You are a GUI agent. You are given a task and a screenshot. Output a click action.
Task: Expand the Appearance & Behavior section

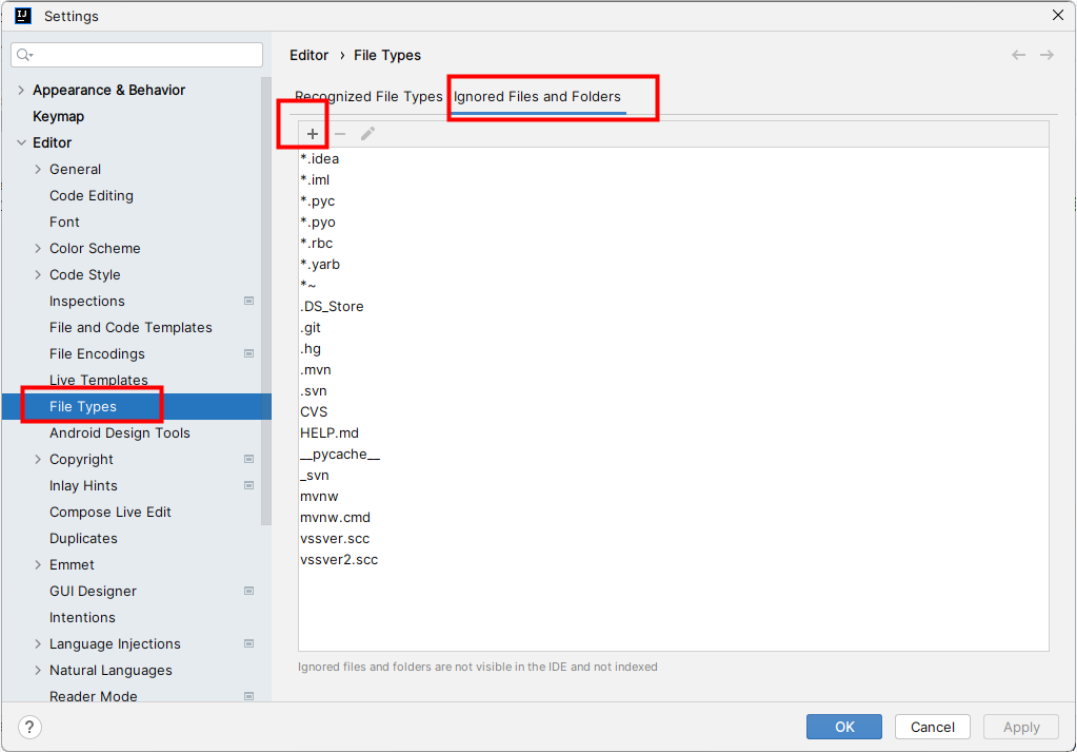click(21, 90)
